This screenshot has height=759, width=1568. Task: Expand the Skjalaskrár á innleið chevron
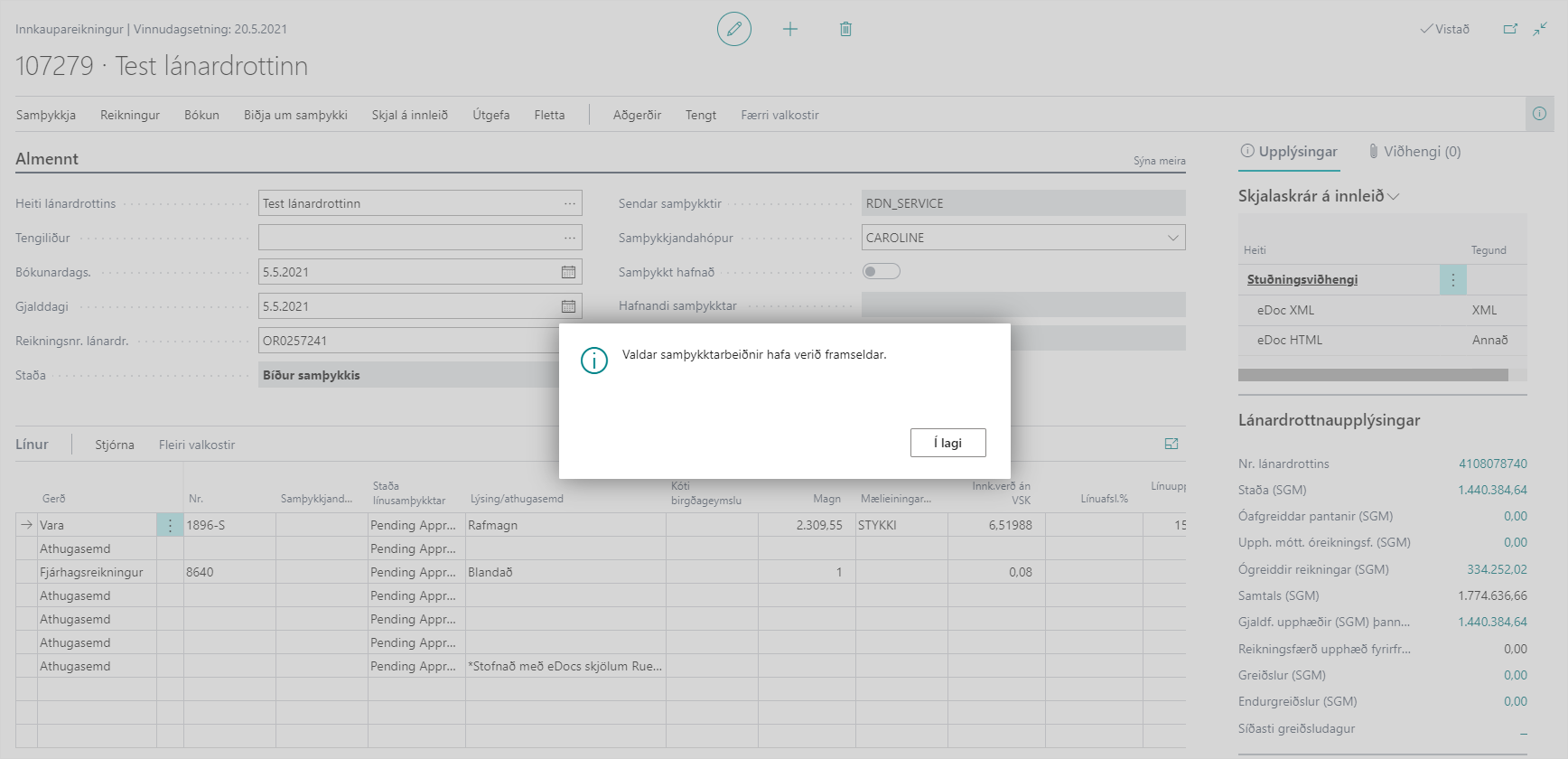point(1394,196)
